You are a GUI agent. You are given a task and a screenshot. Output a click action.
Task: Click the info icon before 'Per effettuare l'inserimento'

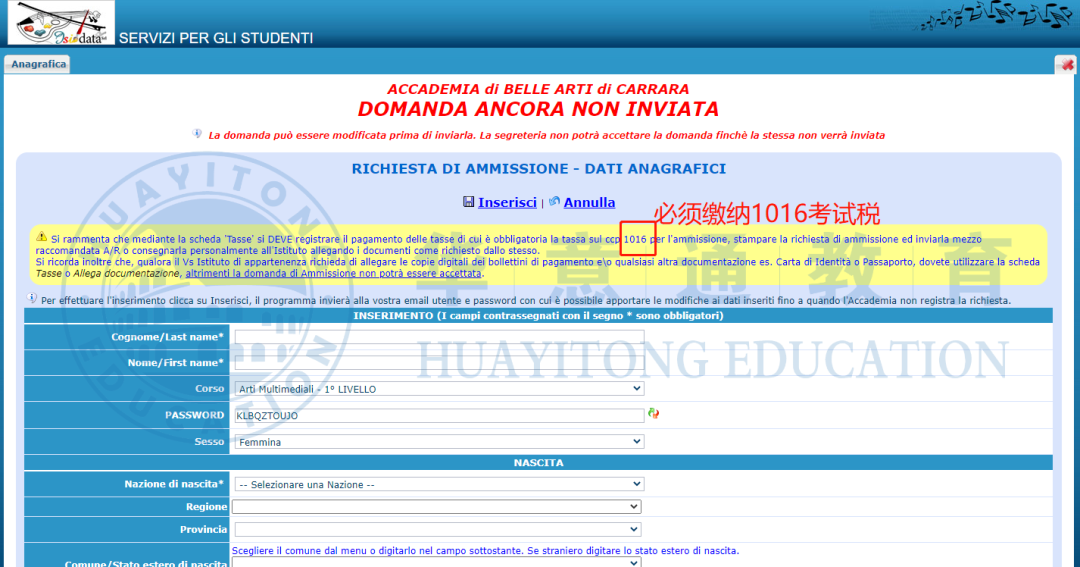pos(32,298)
